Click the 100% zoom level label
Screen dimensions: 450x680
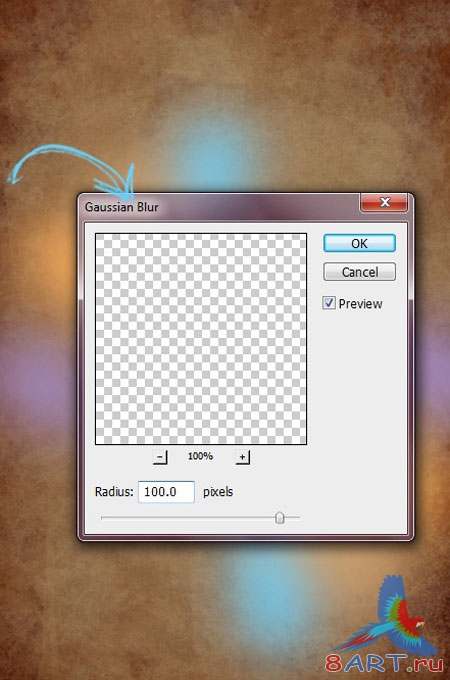coord(200,456)
